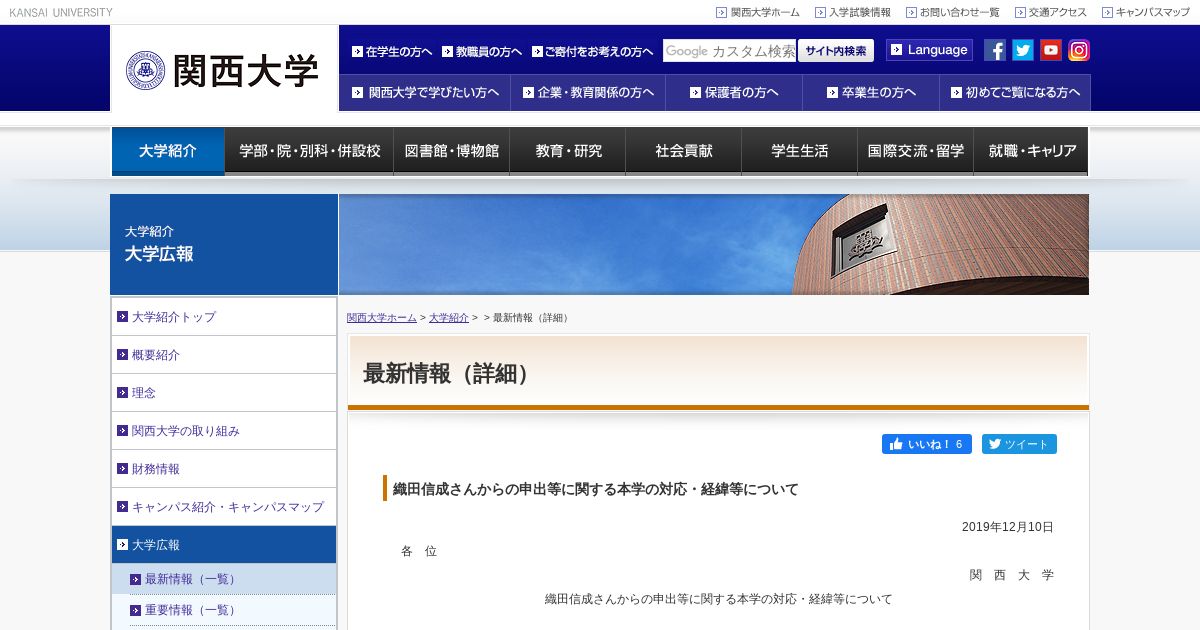Open 交通アクセス top link

click(1051, 12)
